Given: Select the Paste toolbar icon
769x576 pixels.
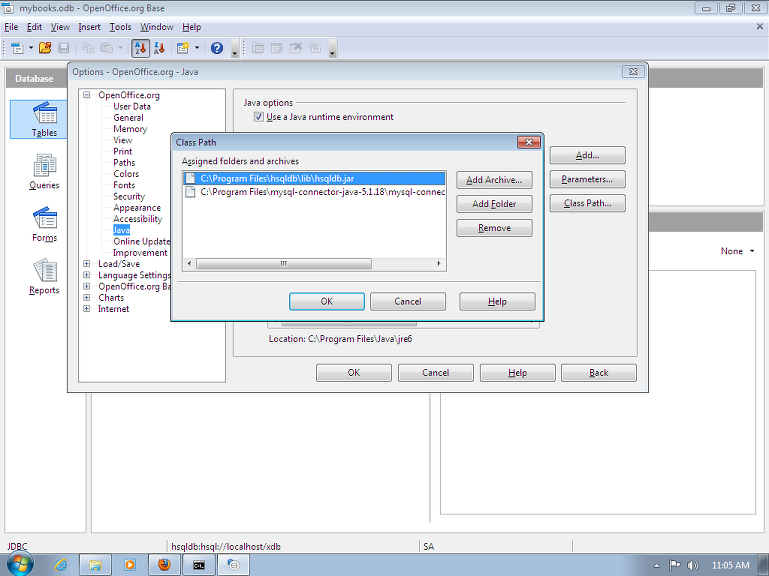Looking at the screenshot, I should point(106,48).
